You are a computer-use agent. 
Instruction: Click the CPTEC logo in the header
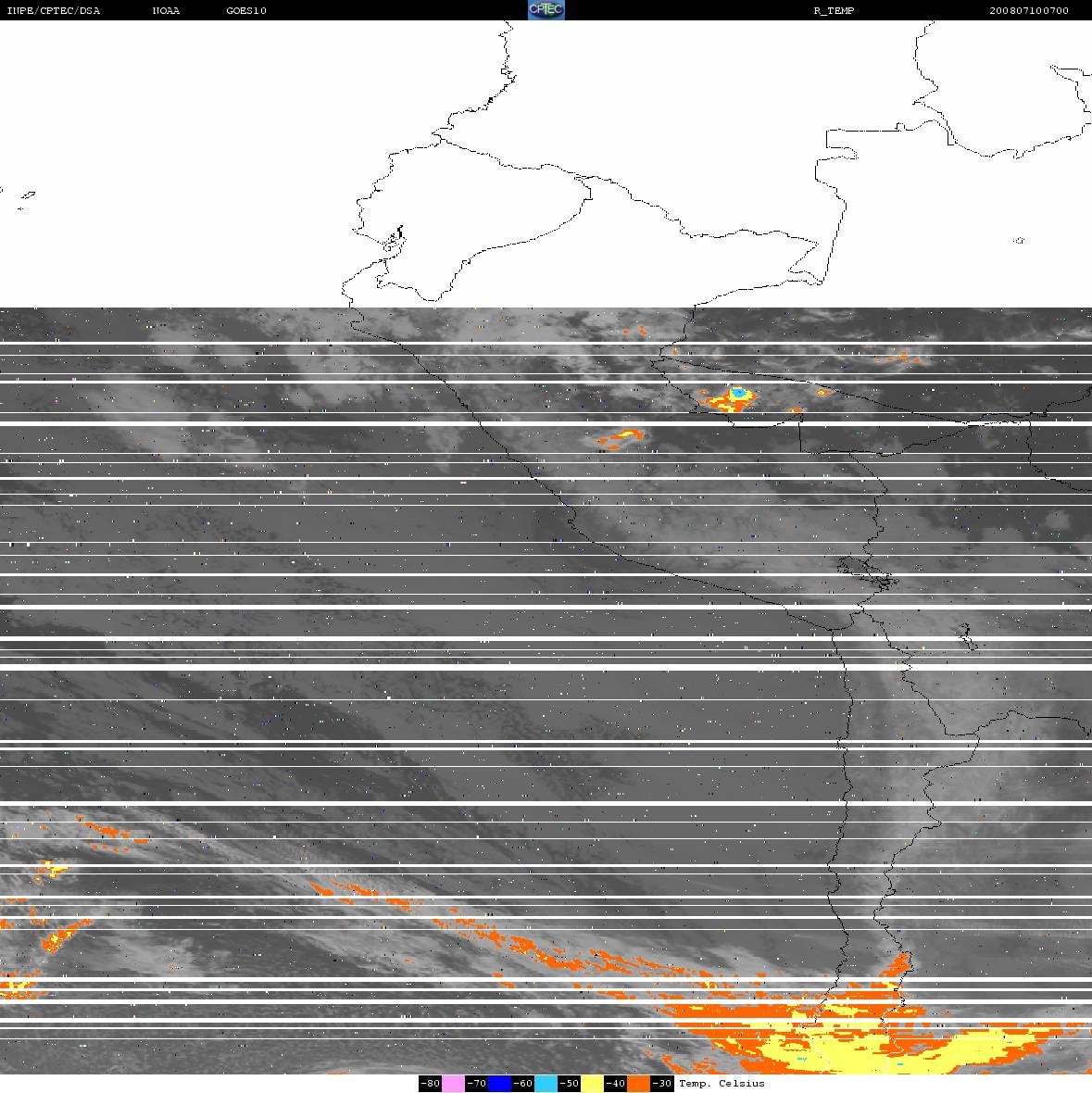click(546, 10)
